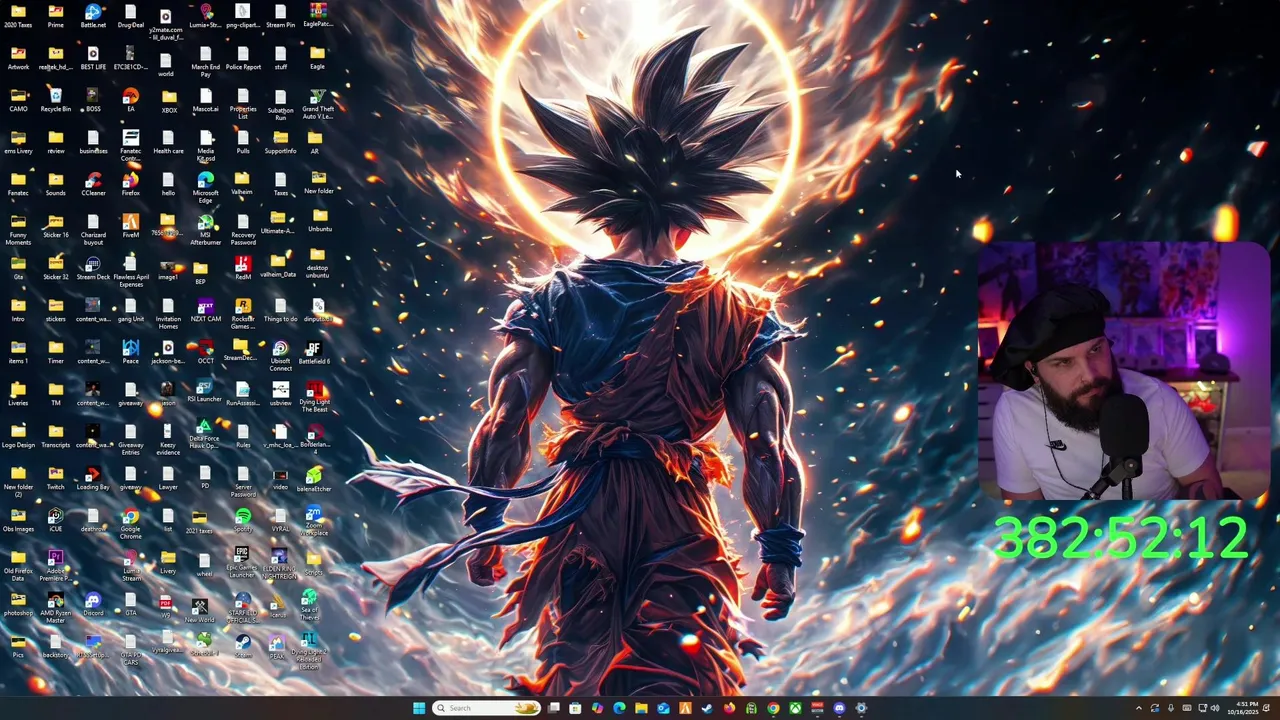Select the Police Report file
Image resolution: width=1280 pixels, height=720 pixels.
point(243,59)
